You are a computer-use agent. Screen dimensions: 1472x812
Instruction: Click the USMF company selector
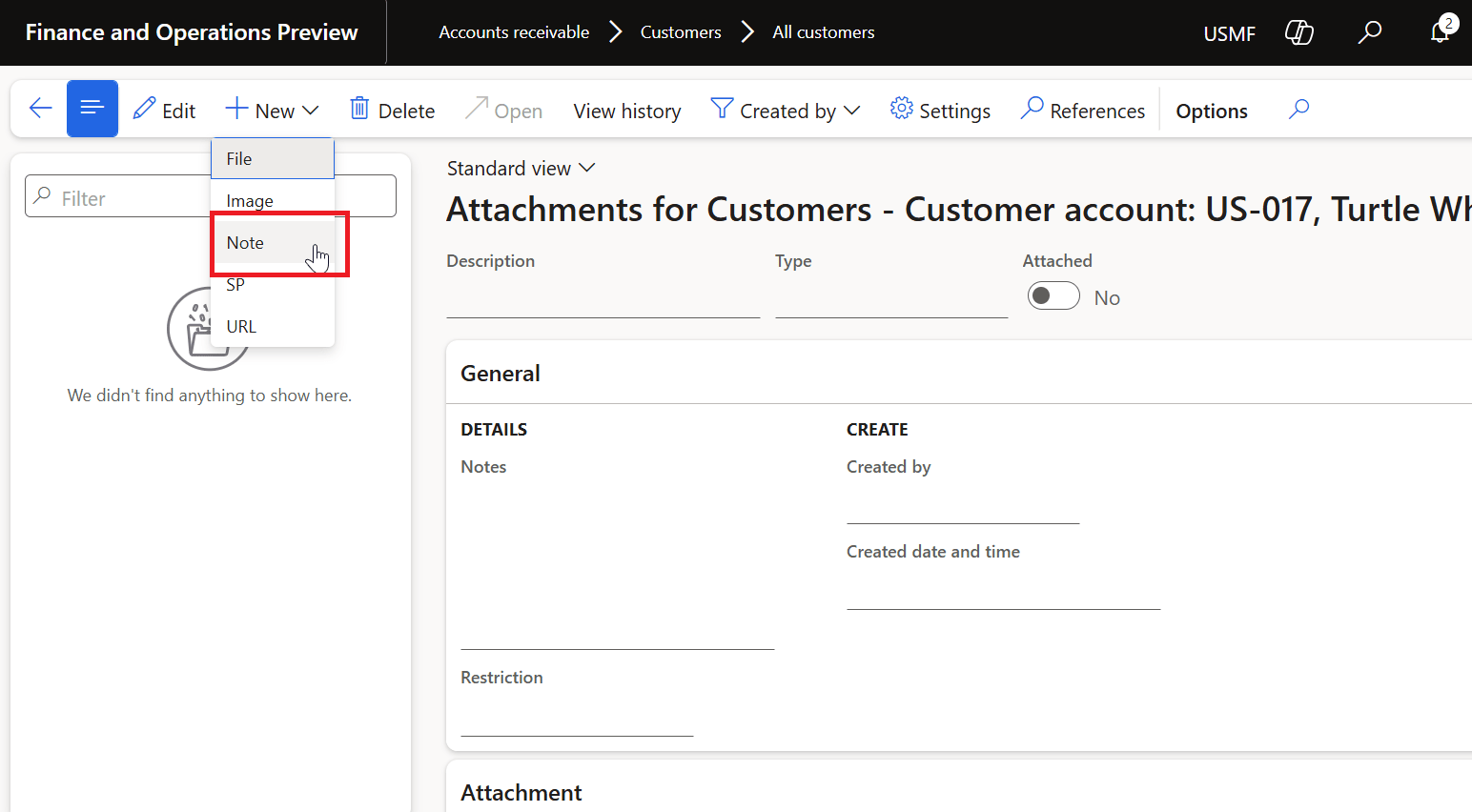pos(1229,33)
